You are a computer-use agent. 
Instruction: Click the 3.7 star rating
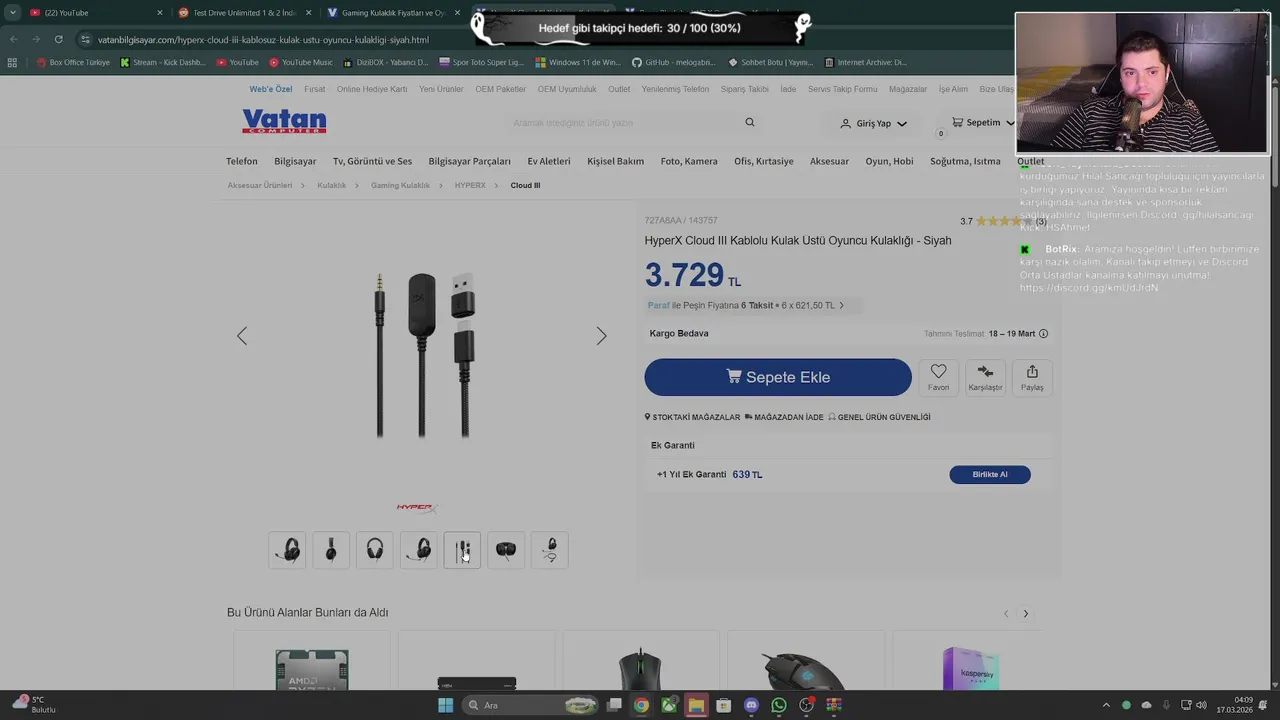click(1003, 221)
